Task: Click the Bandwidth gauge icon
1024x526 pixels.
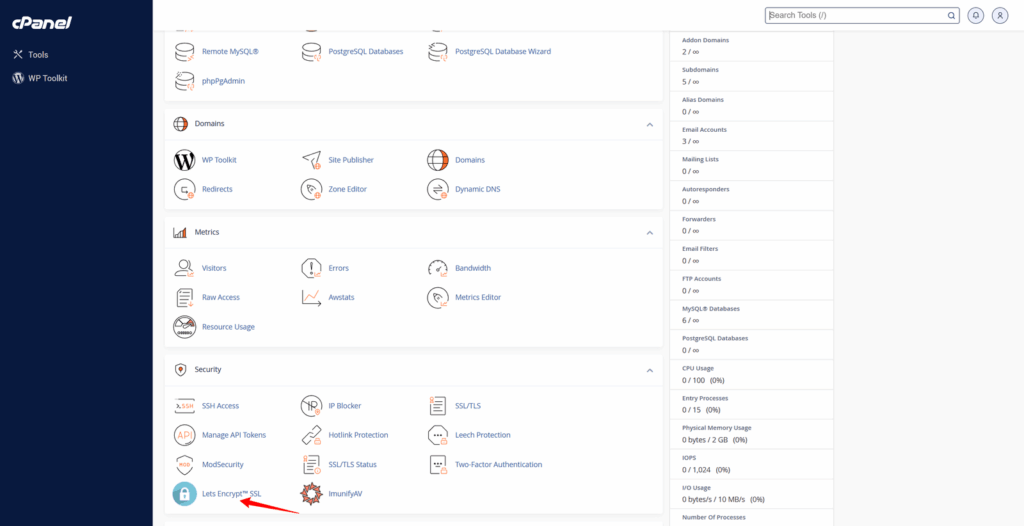Action: 438,268
